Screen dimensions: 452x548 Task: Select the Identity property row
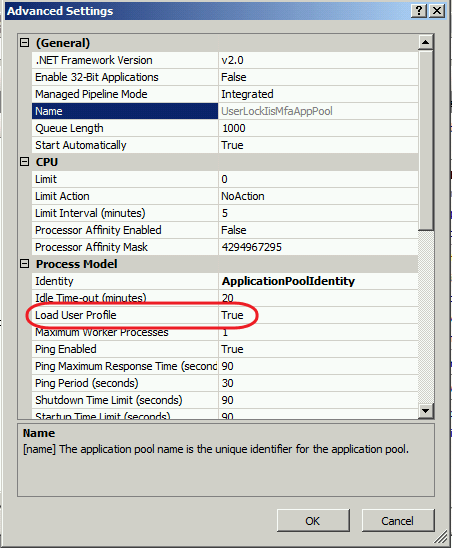(x=225, y=281)
